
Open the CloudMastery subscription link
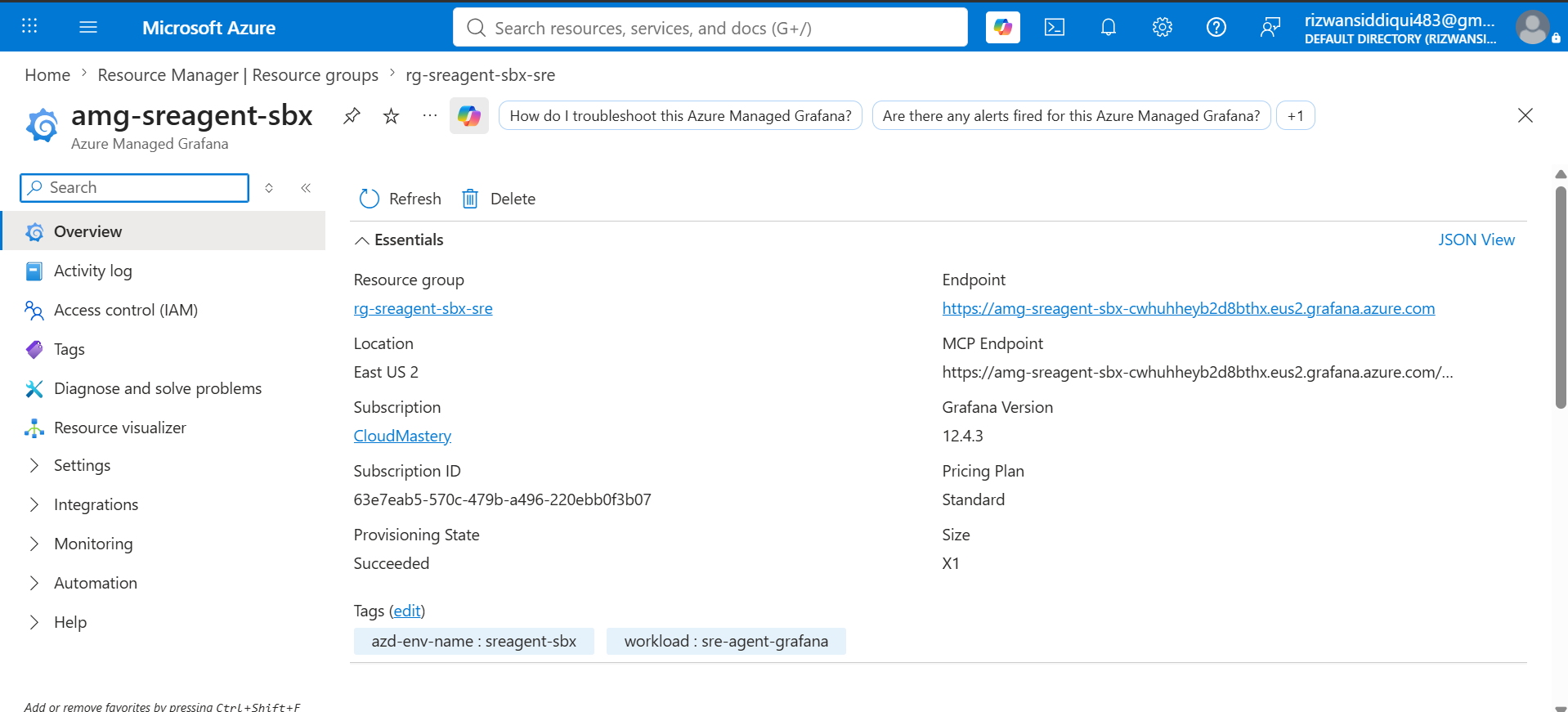click(x=402, y=436)
